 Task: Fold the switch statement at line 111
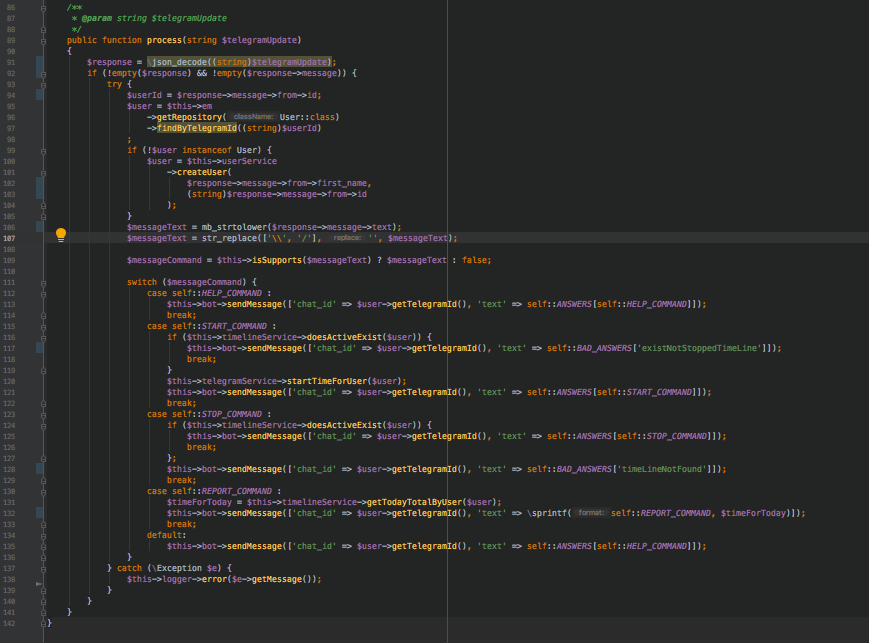(44, 281)
